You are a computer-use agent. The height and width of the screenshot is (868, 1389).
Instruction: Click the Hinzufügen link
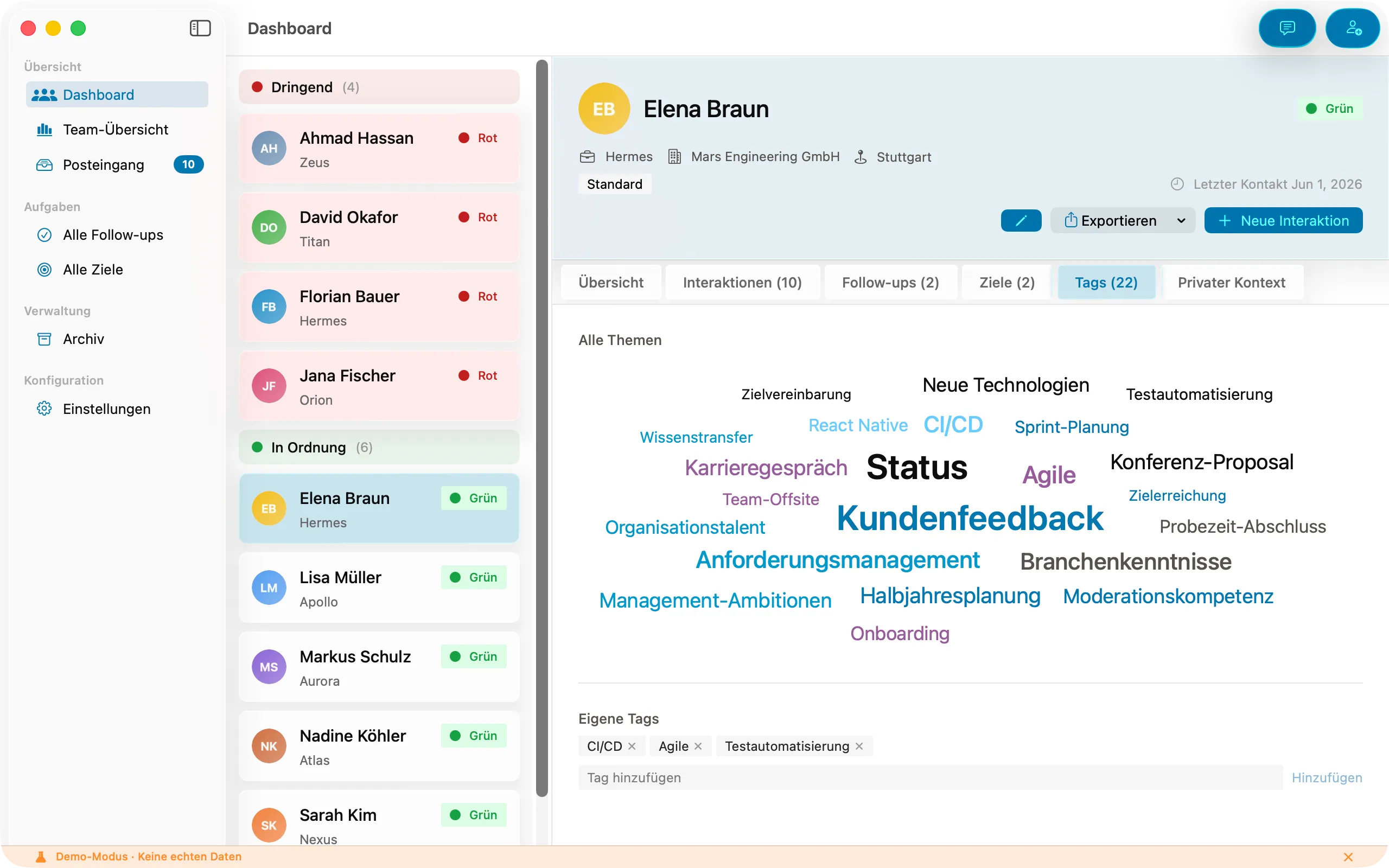[x=1327, y=777]
